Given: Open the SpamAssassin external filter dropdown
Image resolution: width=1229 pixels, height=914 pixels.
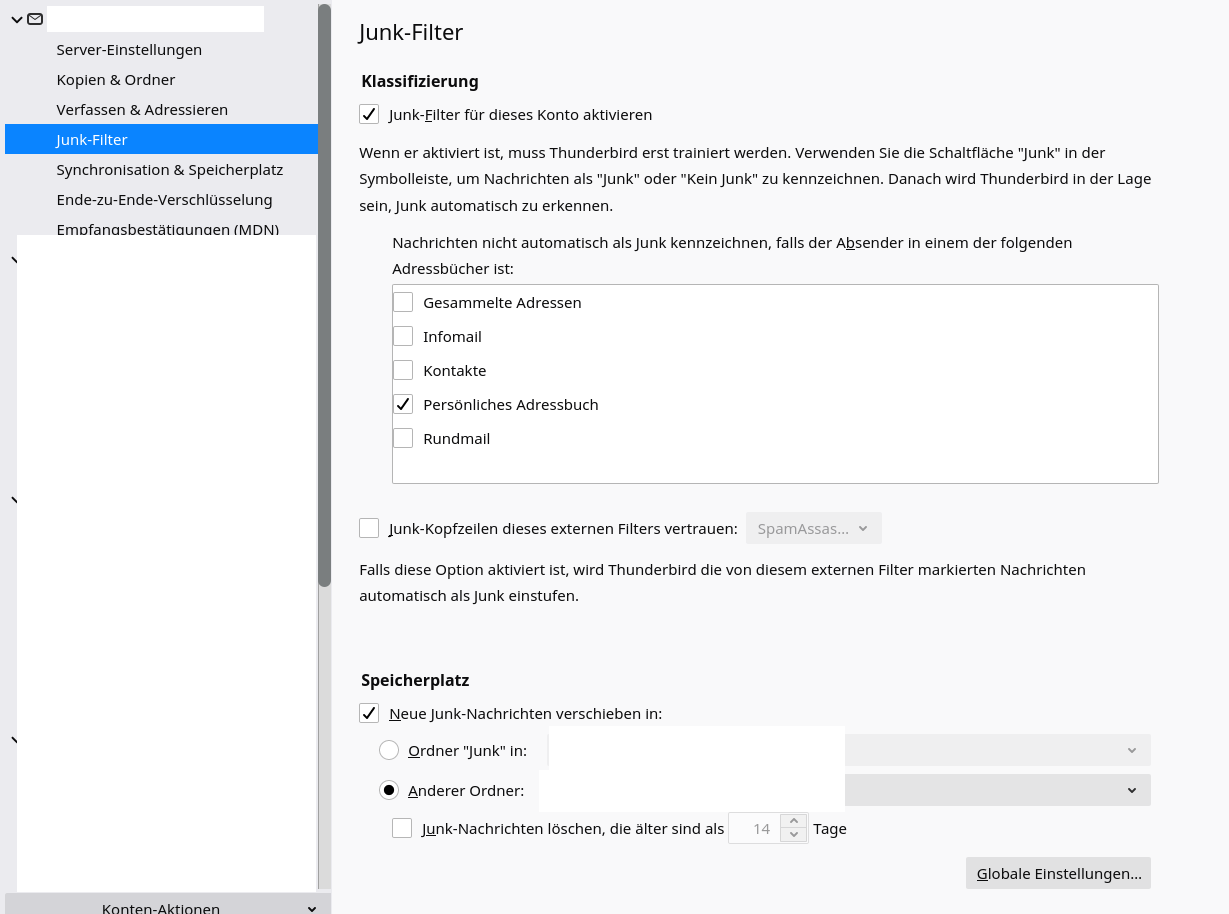Looking at the screenshot, I should coord(813,529).
